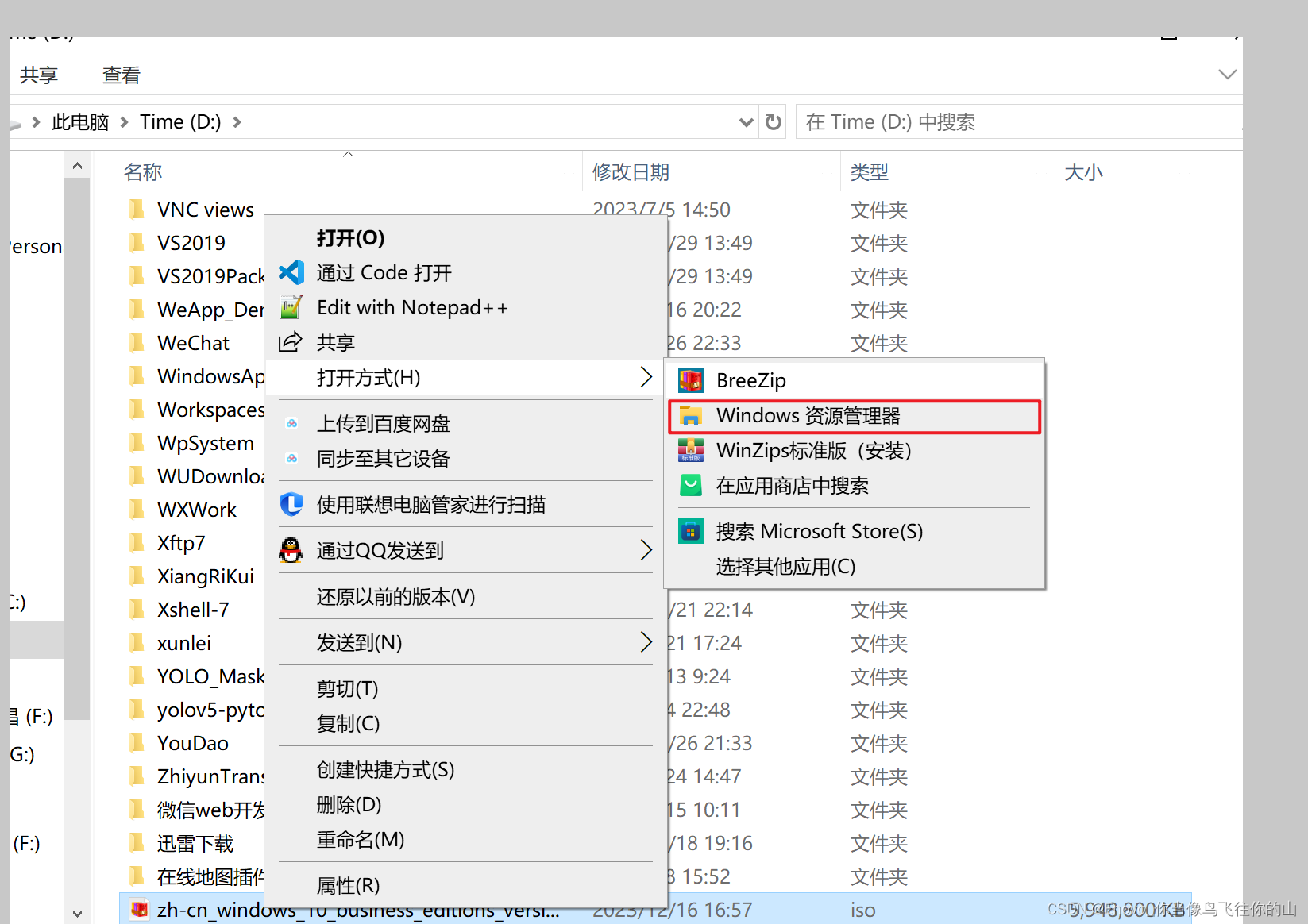1308x924 pixels.
Task: Click the VNC views folder icon
Action: [x=137, y=209]
